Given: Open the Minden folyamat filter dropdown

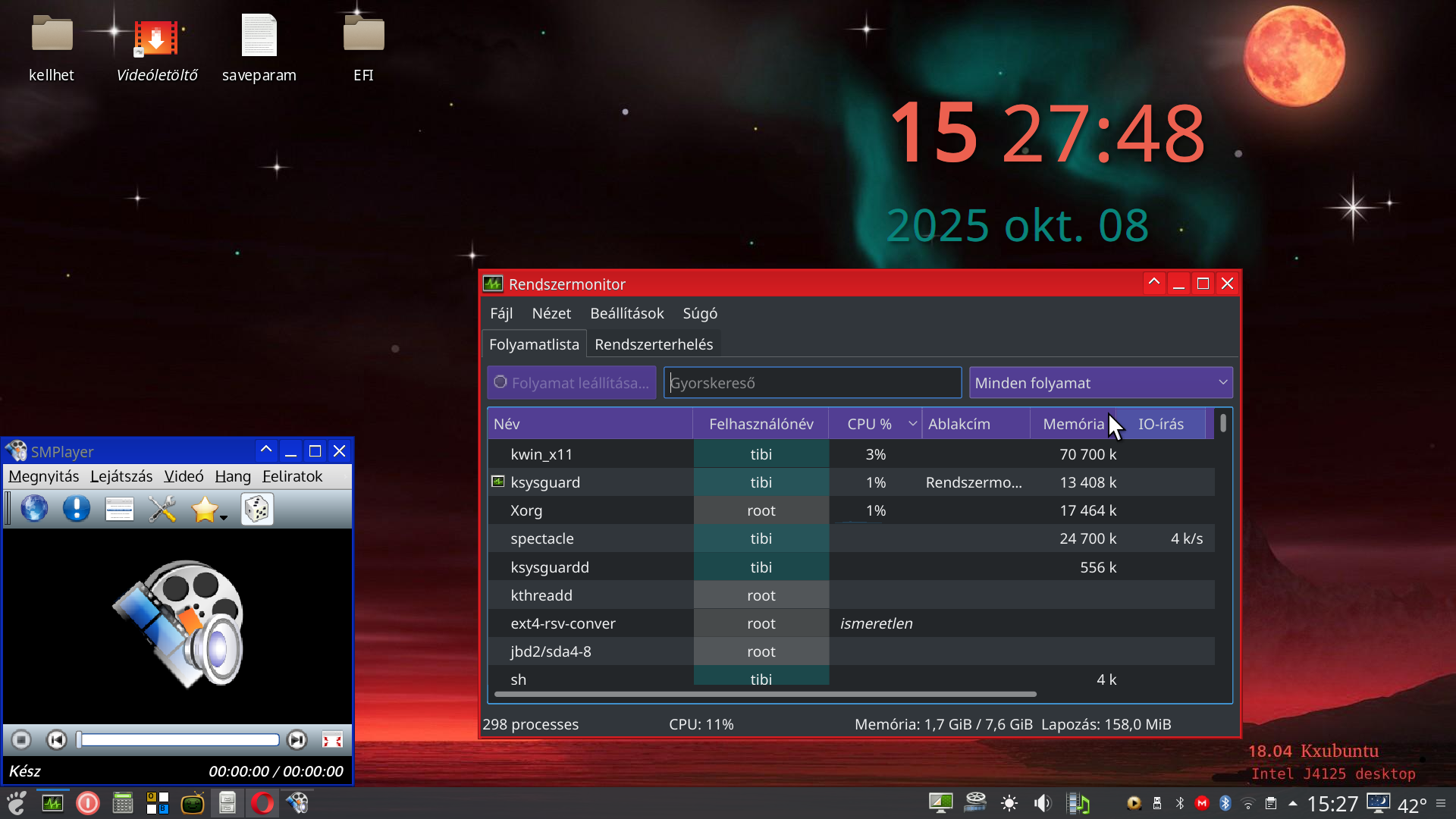Looking at the screenshot, I should point(1100,383).
